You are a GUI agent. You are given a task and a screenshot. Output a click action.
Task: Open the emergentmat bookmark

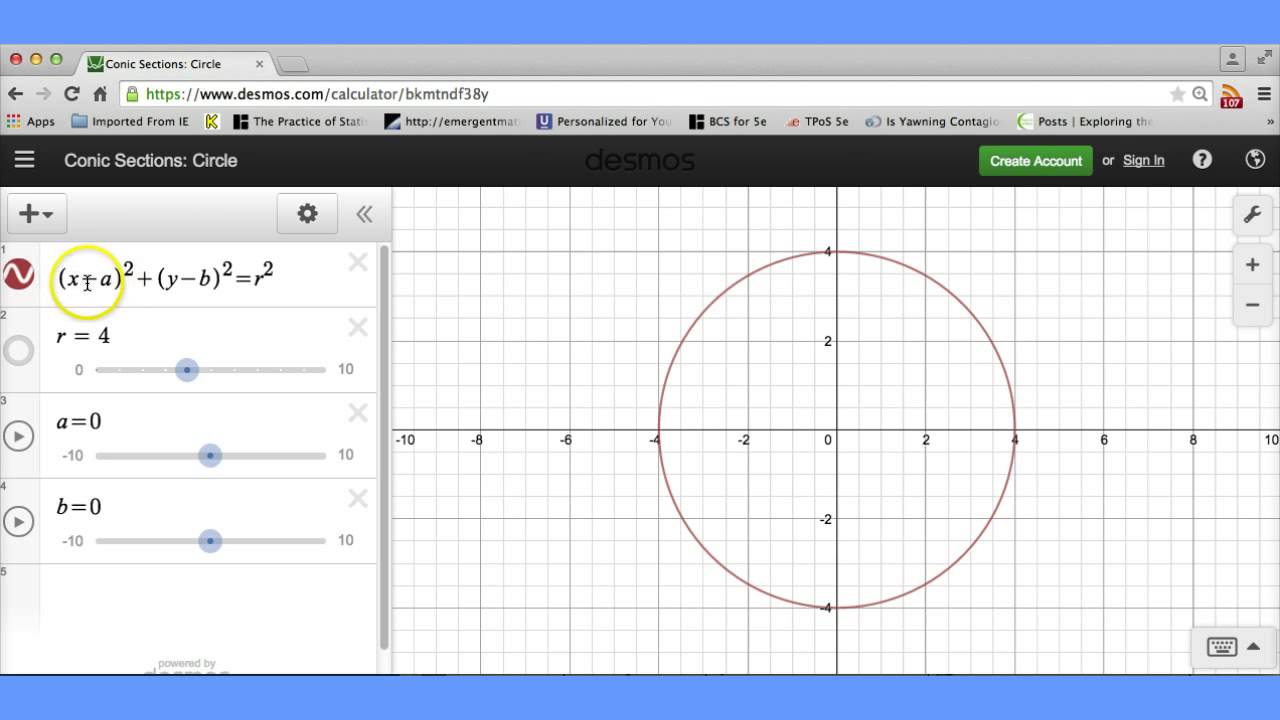coord(453,121)
